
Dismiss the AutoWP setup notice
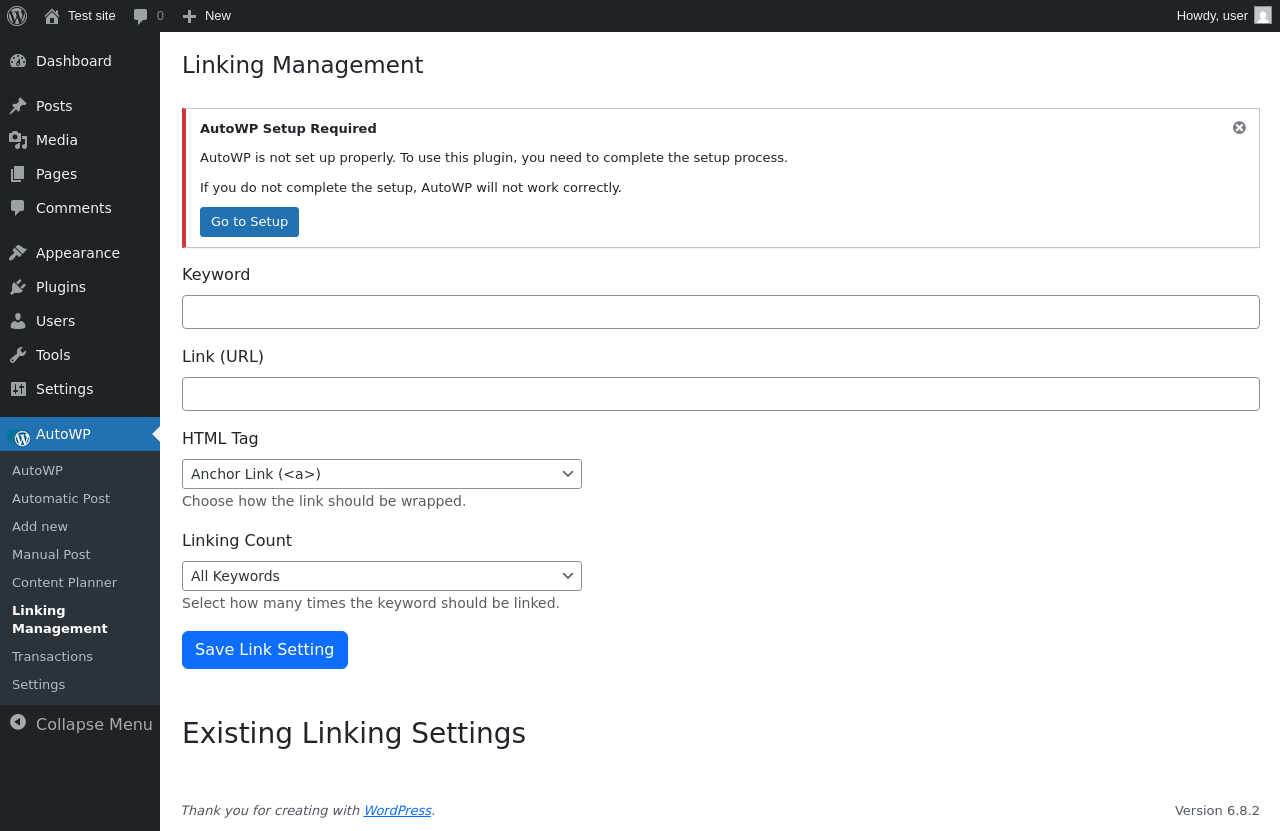[1239, 128]
